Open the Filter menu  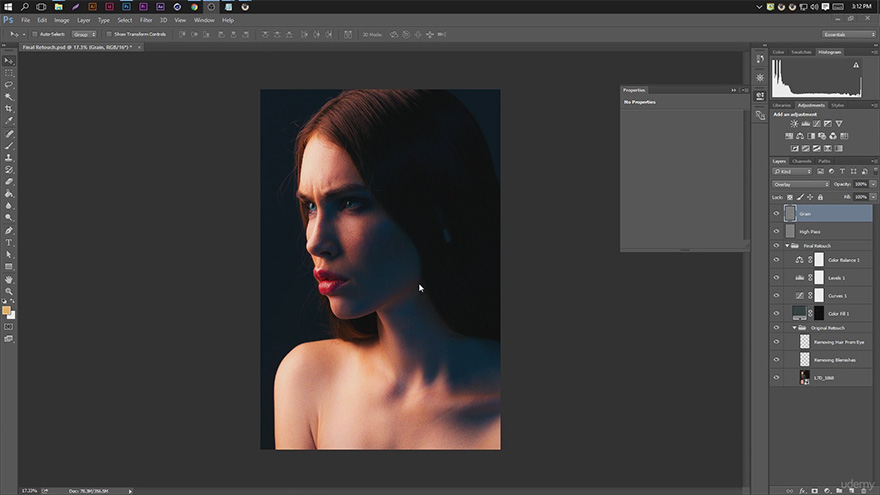146,20
